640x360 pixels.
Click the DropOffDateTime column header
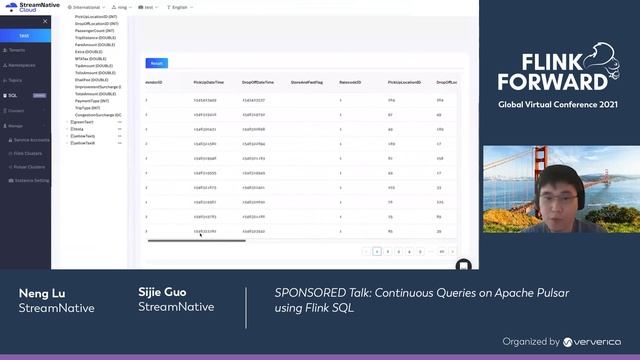click(x=258, y=82)
